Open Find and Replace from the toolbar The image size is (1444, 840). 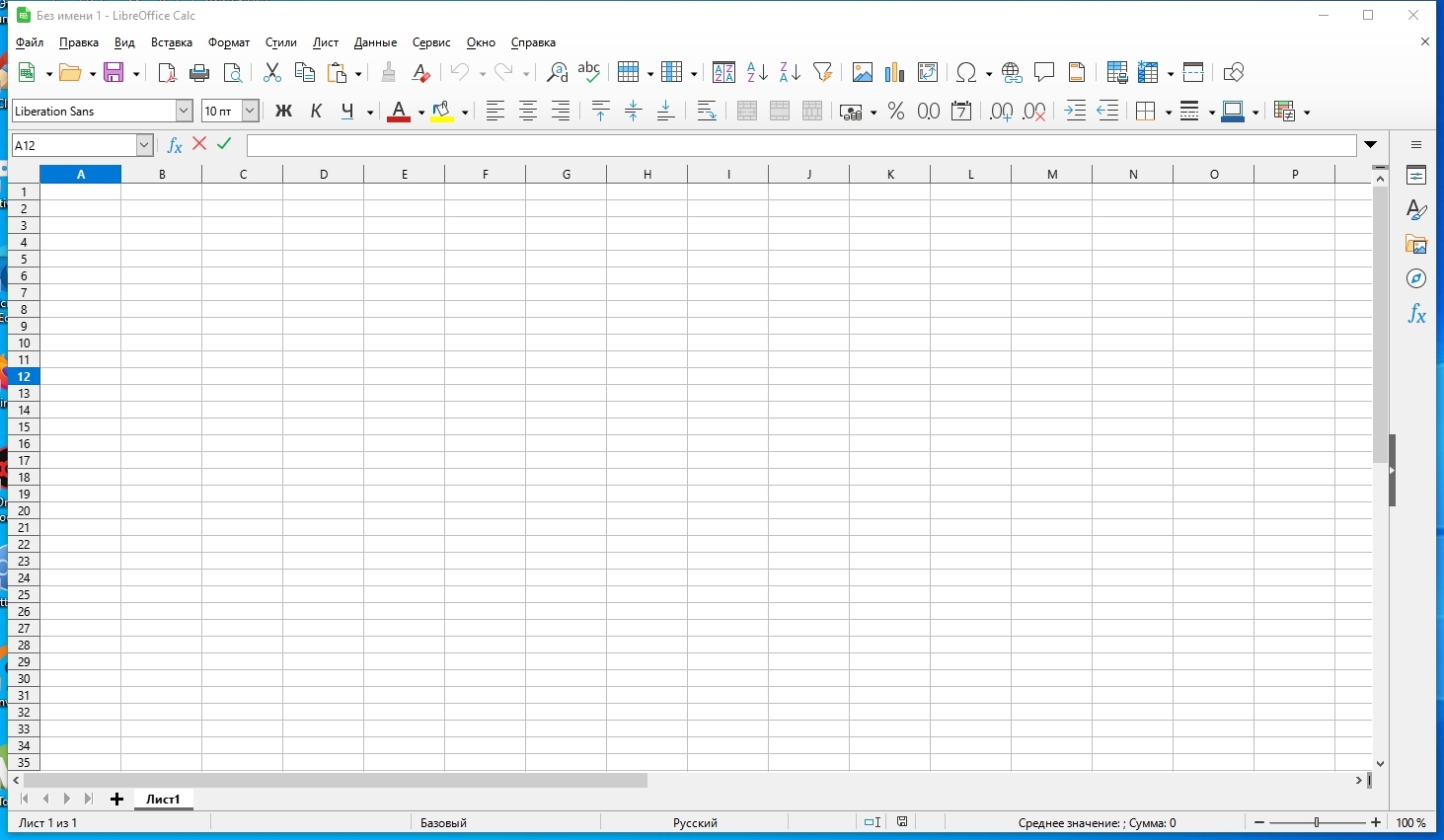[557, 72]
